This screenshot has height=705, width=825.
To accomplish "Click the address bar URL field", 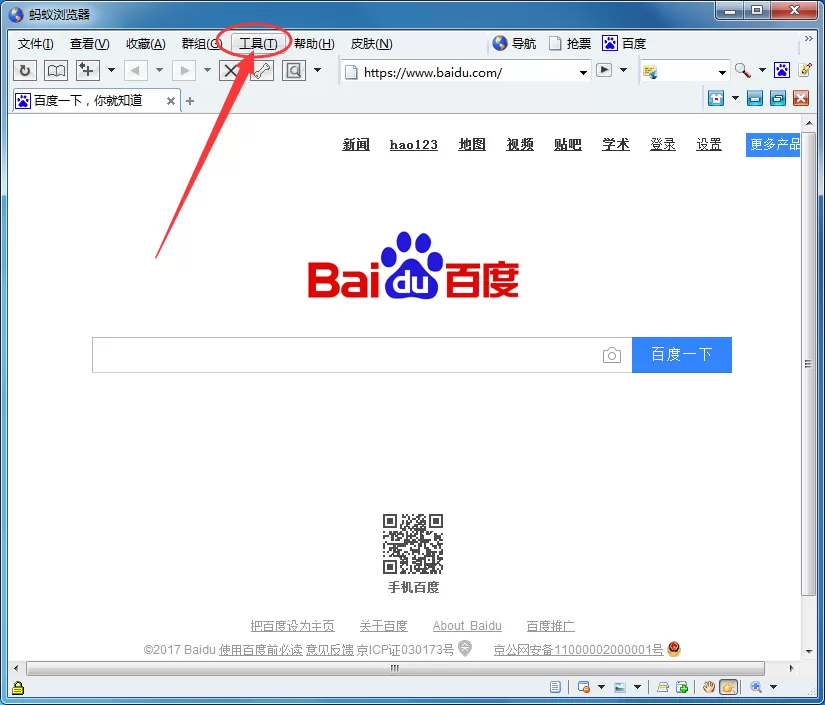I will click(468, 73).
